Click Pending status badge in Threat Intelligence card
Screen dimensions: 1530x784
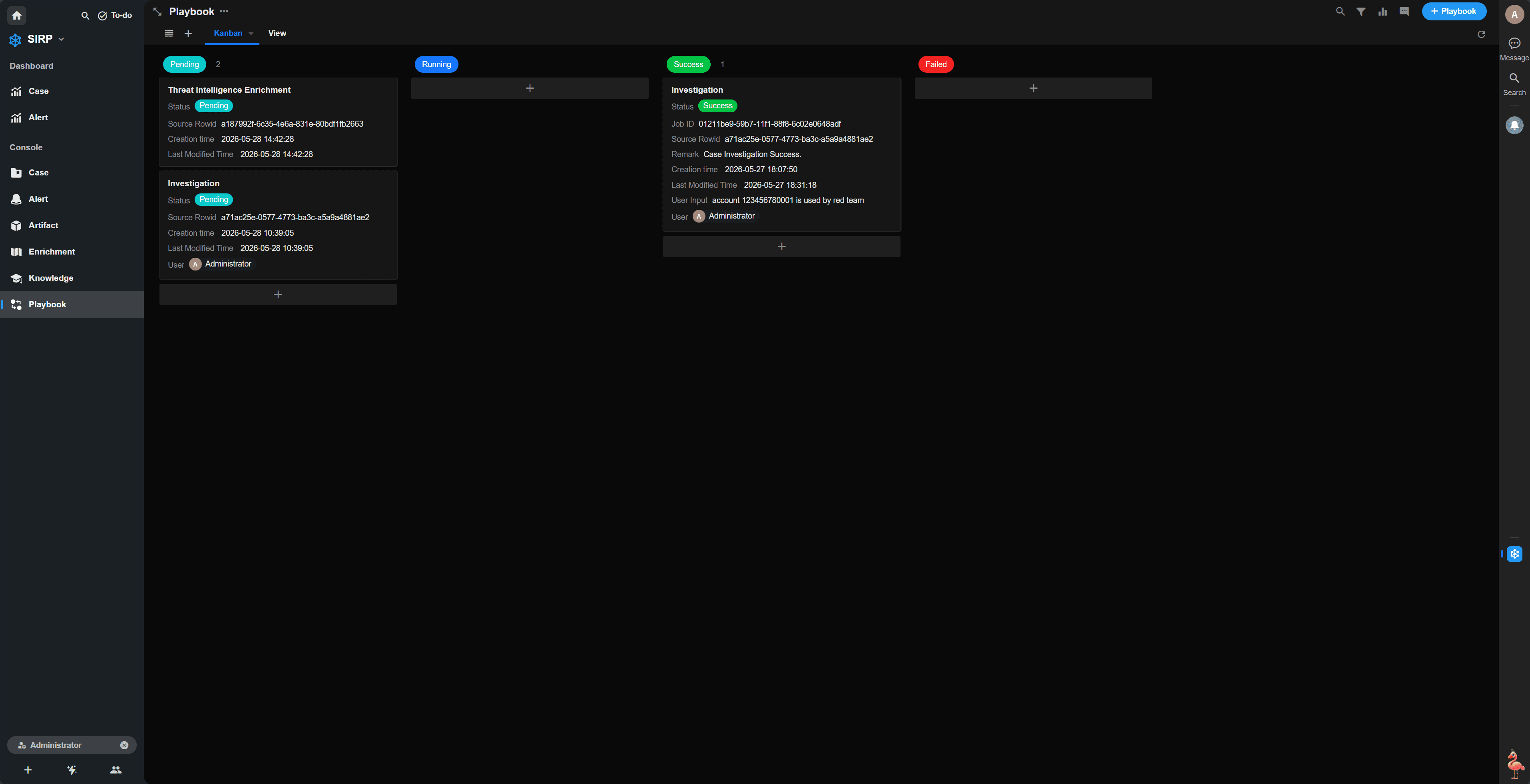click(x=214, y=106)
